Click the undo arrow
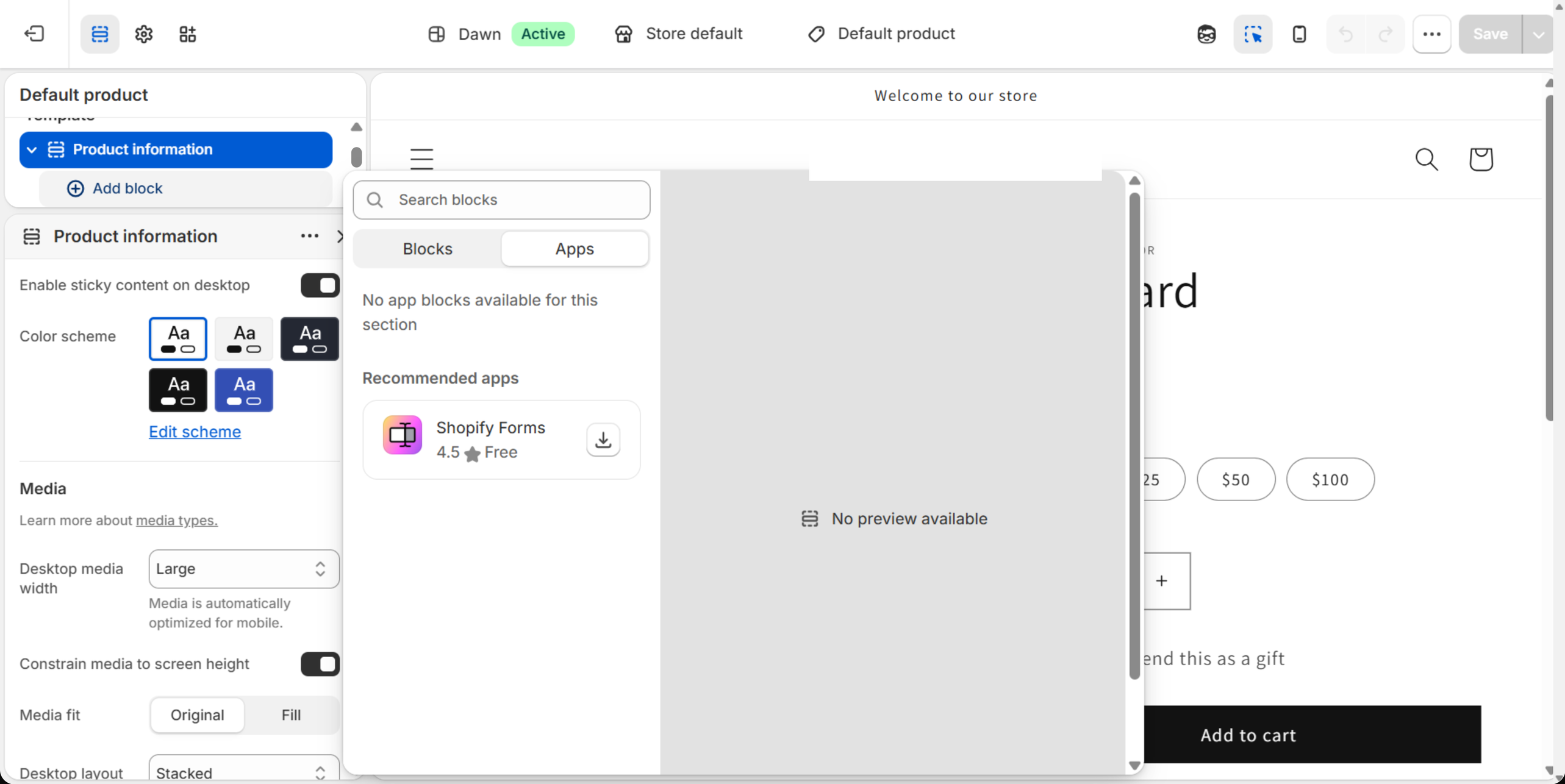The height and width of the screenshot is (784, 1565). [x=1345, y=34]
